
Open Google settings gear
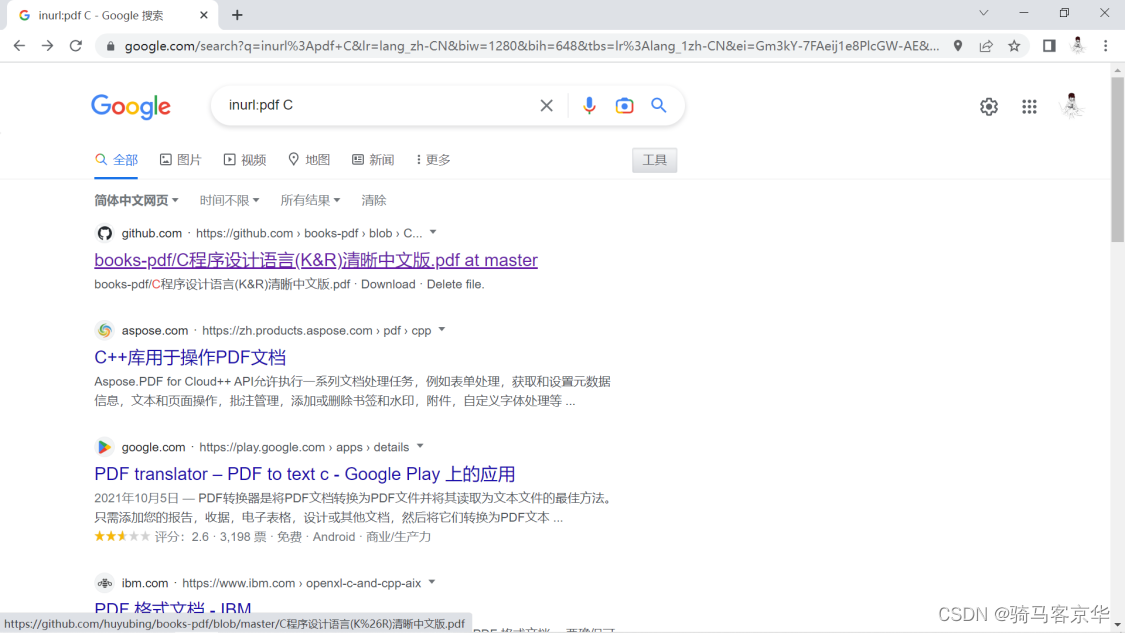coord(989,106)
